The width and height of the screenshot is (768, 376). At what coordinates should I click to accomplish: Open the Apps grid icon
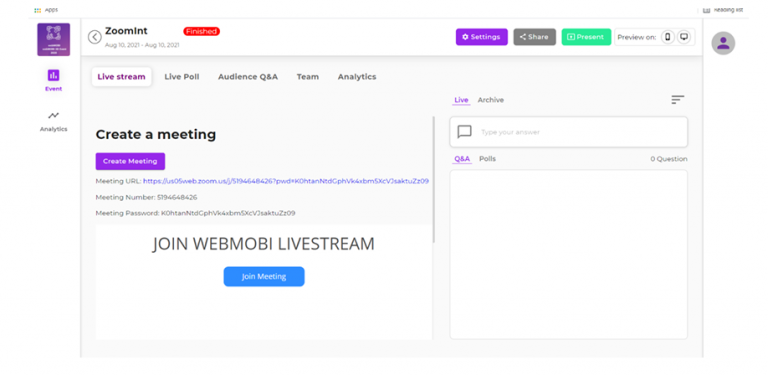38,10
